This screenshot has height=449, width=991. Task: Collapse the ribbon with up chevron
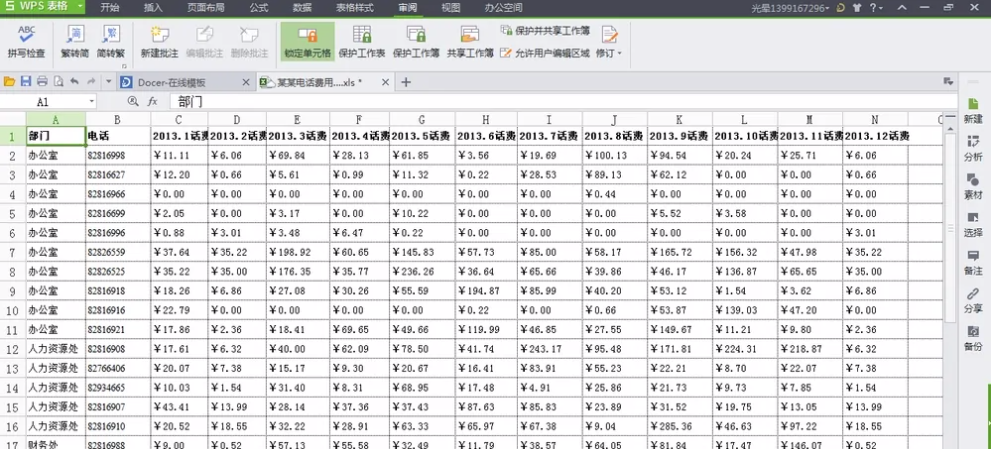click(903, 8)
